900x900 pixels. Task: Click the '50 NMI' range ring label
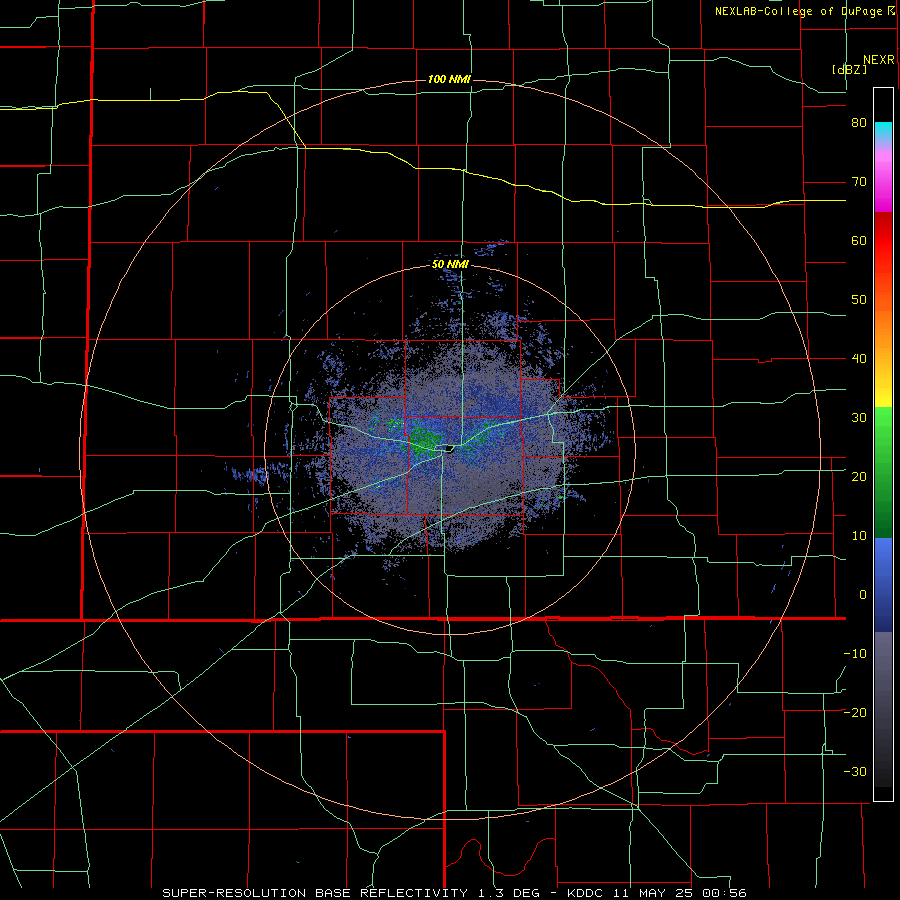pyautogui.click(x=451, y=265)
